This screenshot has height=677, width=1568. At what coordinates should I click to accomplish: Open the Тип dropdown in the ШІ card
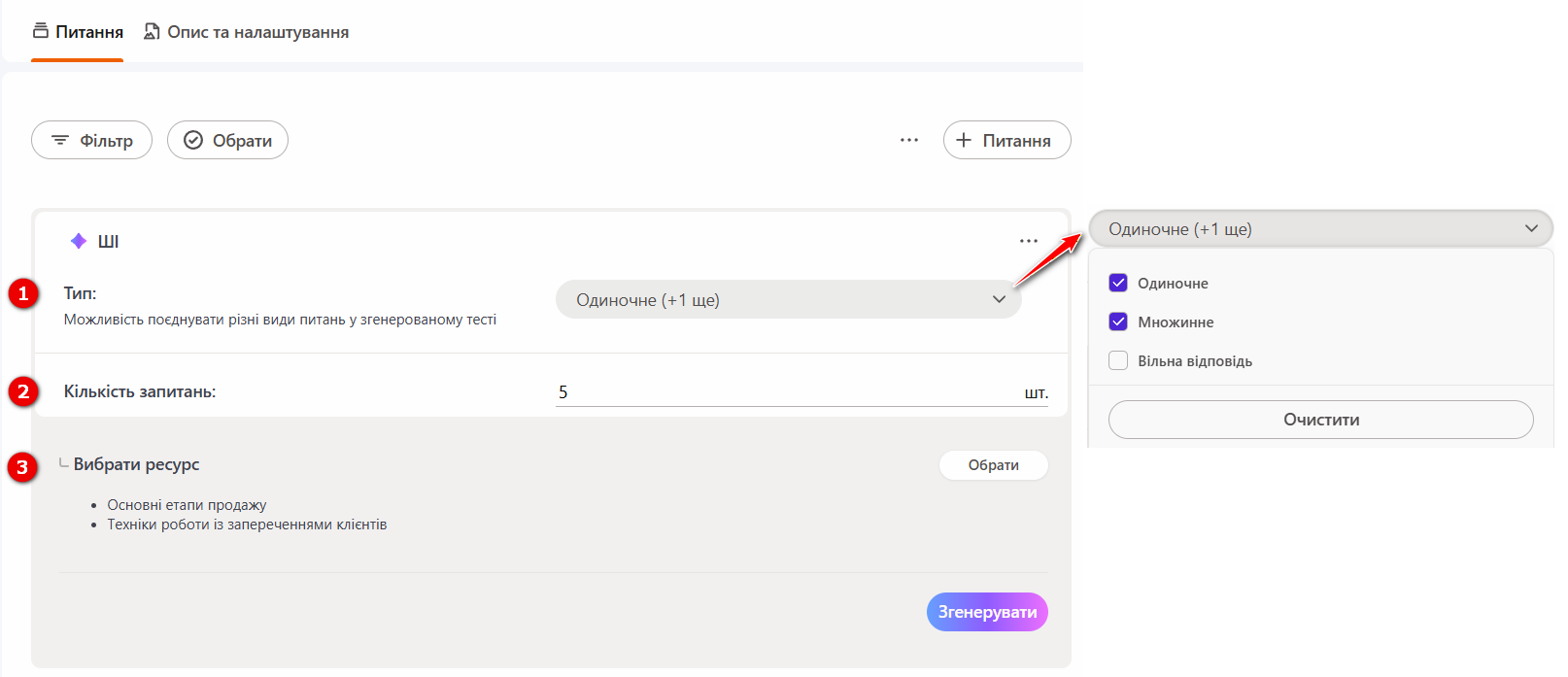[788, 300]
